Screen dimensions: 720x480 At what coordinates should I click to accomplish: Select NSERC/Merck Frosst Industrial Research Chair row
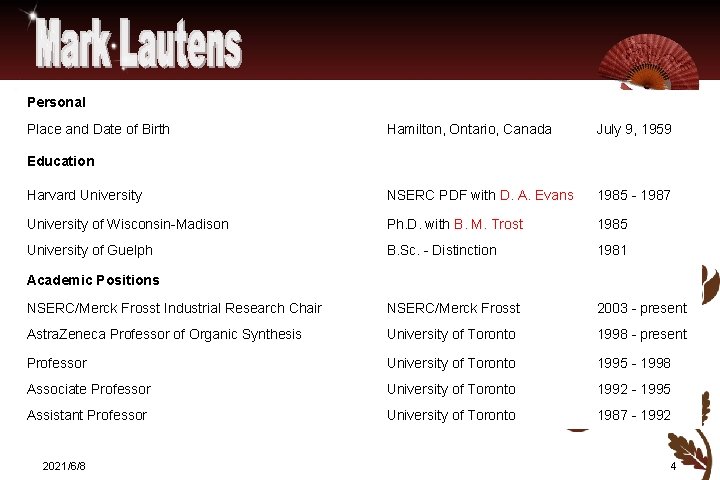(x=175, y=308)
